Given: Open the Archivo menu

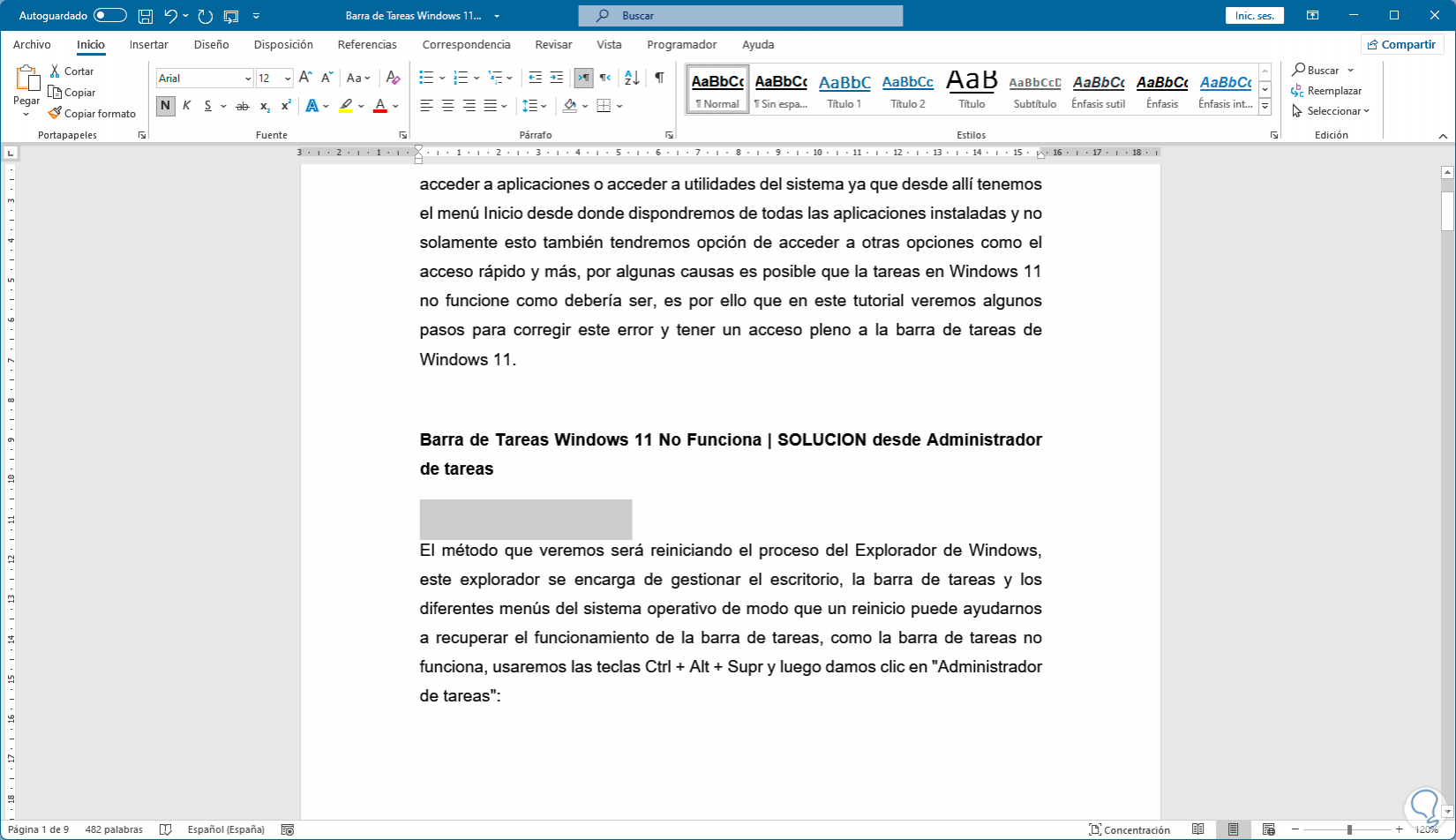Looking at the screenshot, I should point(32,44).
